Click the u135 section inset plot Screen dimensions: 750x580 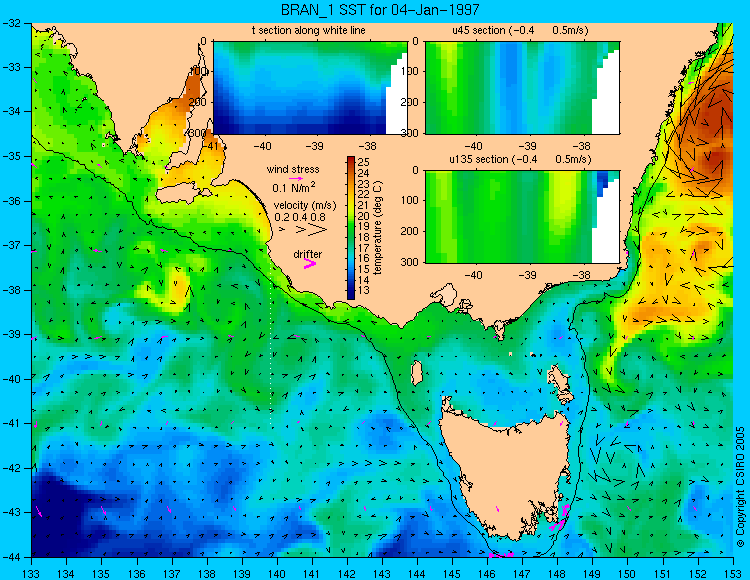(x=522, y=217)
